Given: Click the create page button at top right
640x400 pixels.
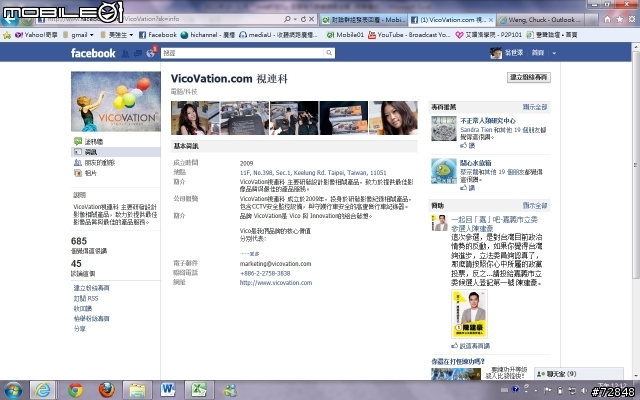Looking at the screenshot, I should click(x=529, y=77).
